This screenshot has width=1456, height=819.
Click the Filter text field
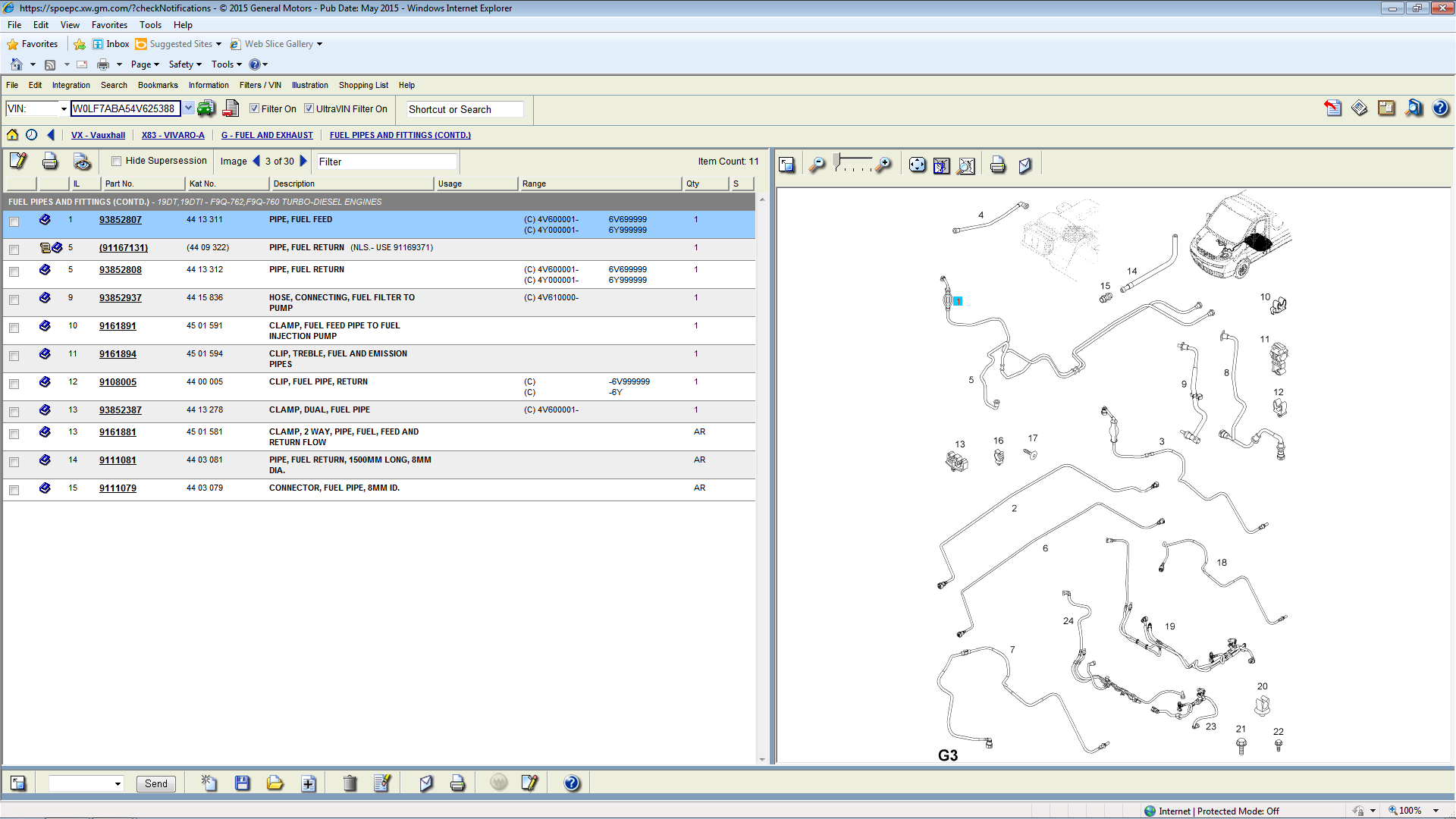(387, 162)
